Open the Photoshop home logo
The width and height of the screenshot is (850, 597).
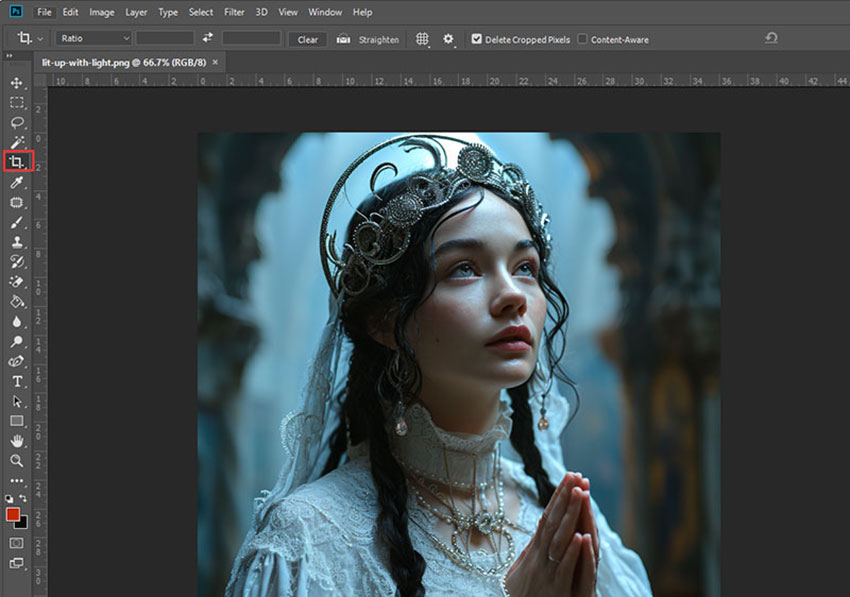tap(16, 11)
